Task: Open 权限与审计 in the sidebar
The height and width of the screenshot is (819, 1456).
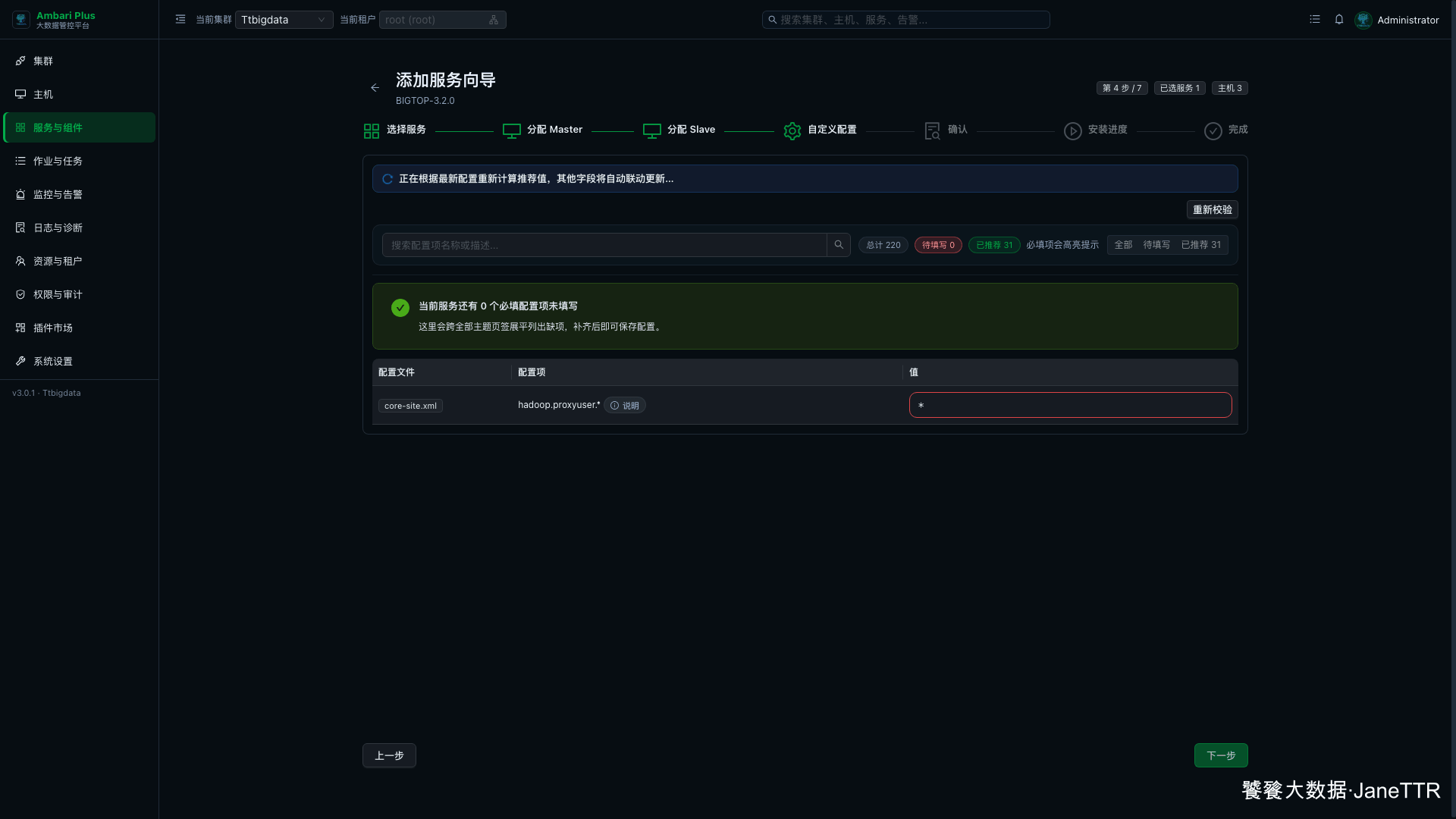Action: tap(79, 294)
